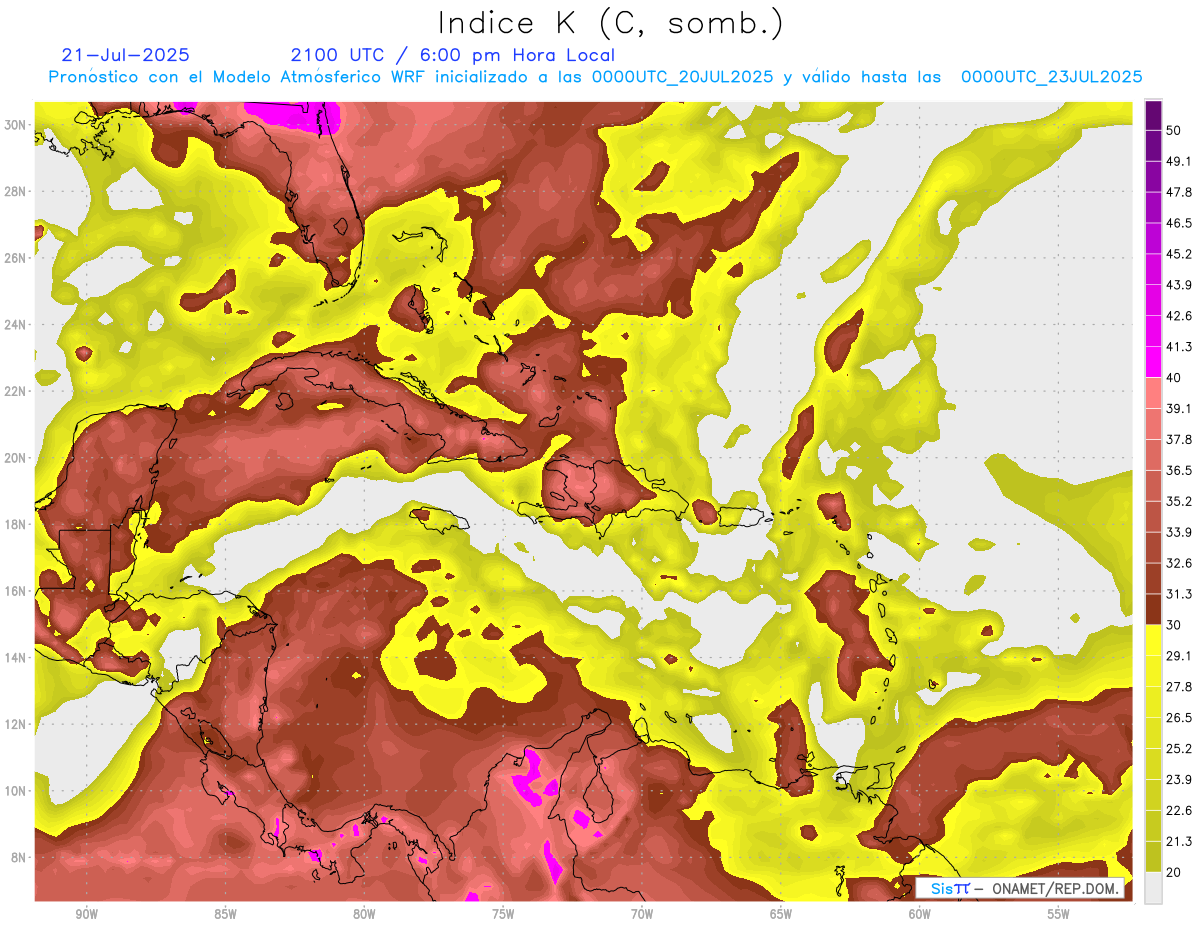
Task: Click latitude label "10N"
Action: tap(15, 791)
